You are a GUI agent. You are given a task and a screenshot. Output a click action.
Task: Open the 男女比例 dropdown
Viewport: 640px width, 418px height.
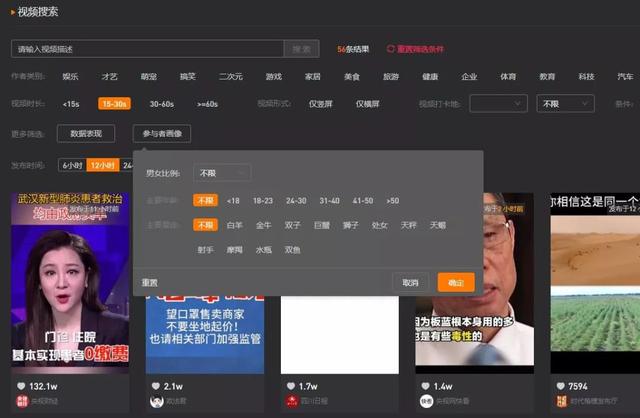tap(221, 173)
